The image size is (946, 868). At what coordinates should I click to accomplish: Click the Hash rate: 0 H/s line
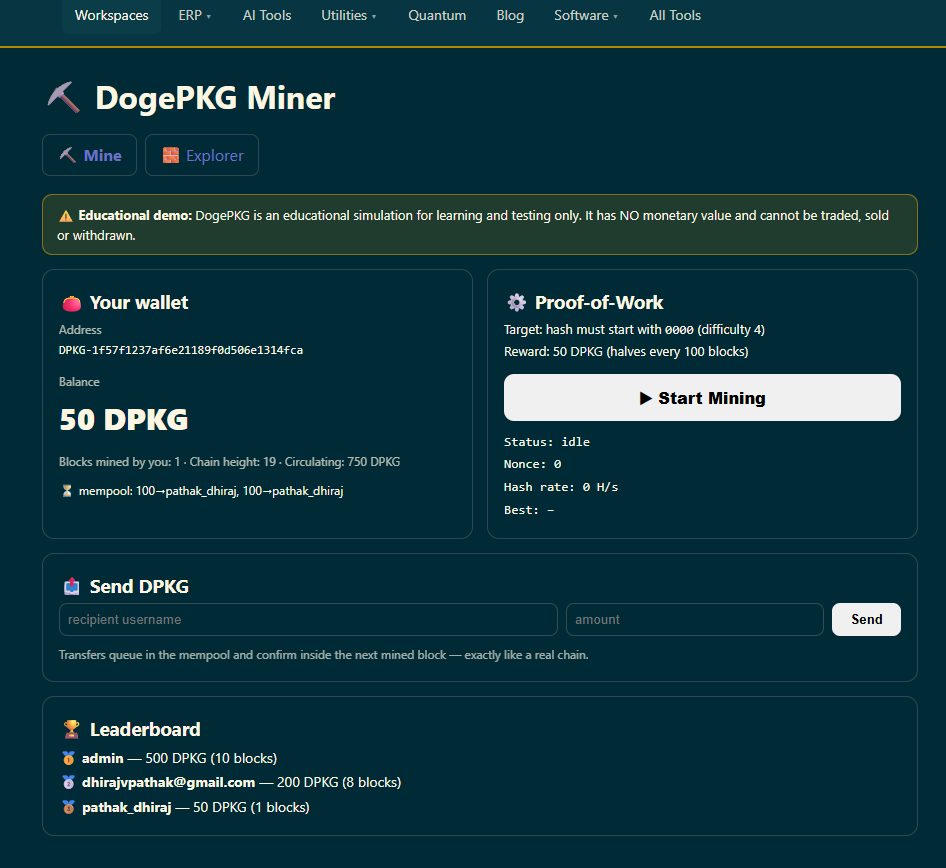561,487
